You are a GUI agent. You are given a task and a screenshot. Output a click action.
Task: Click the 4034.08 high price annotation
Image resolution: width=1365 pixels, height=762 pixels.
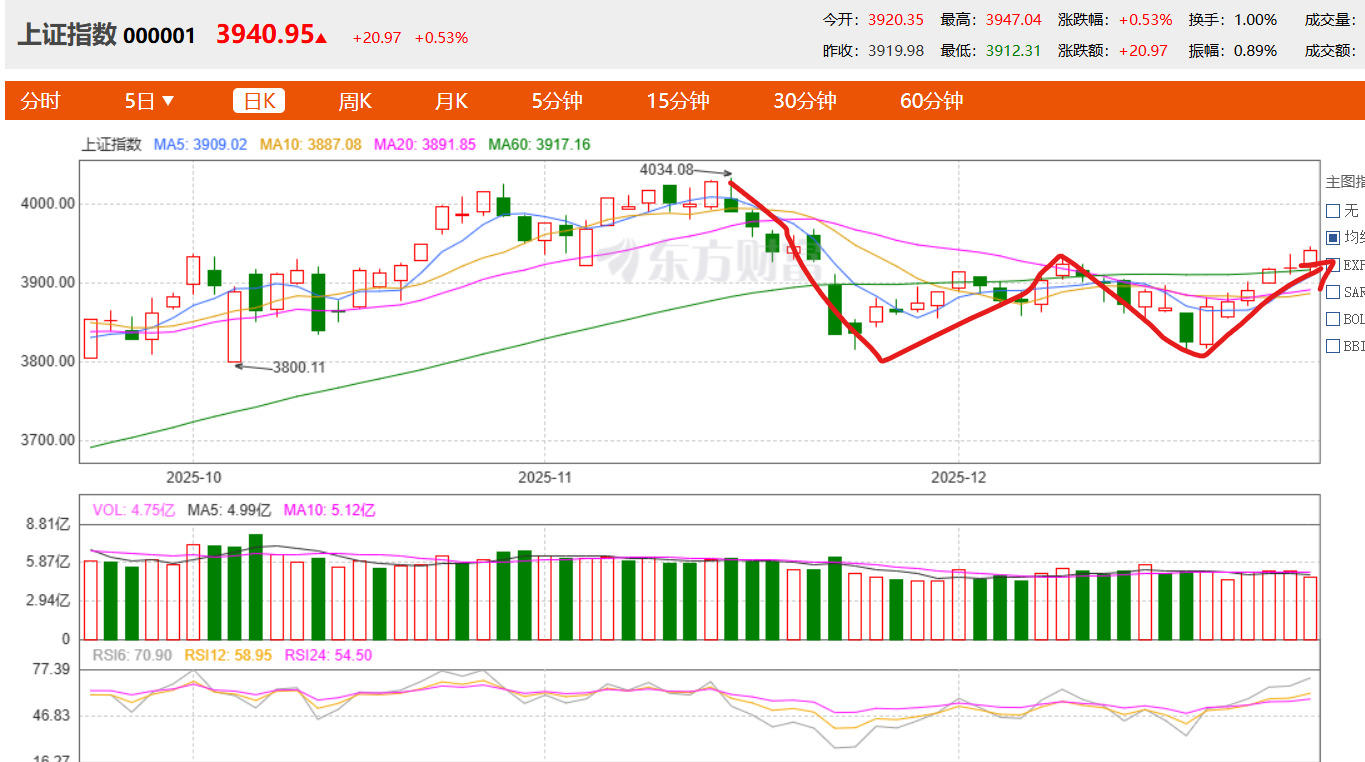(x=667, y=169)
